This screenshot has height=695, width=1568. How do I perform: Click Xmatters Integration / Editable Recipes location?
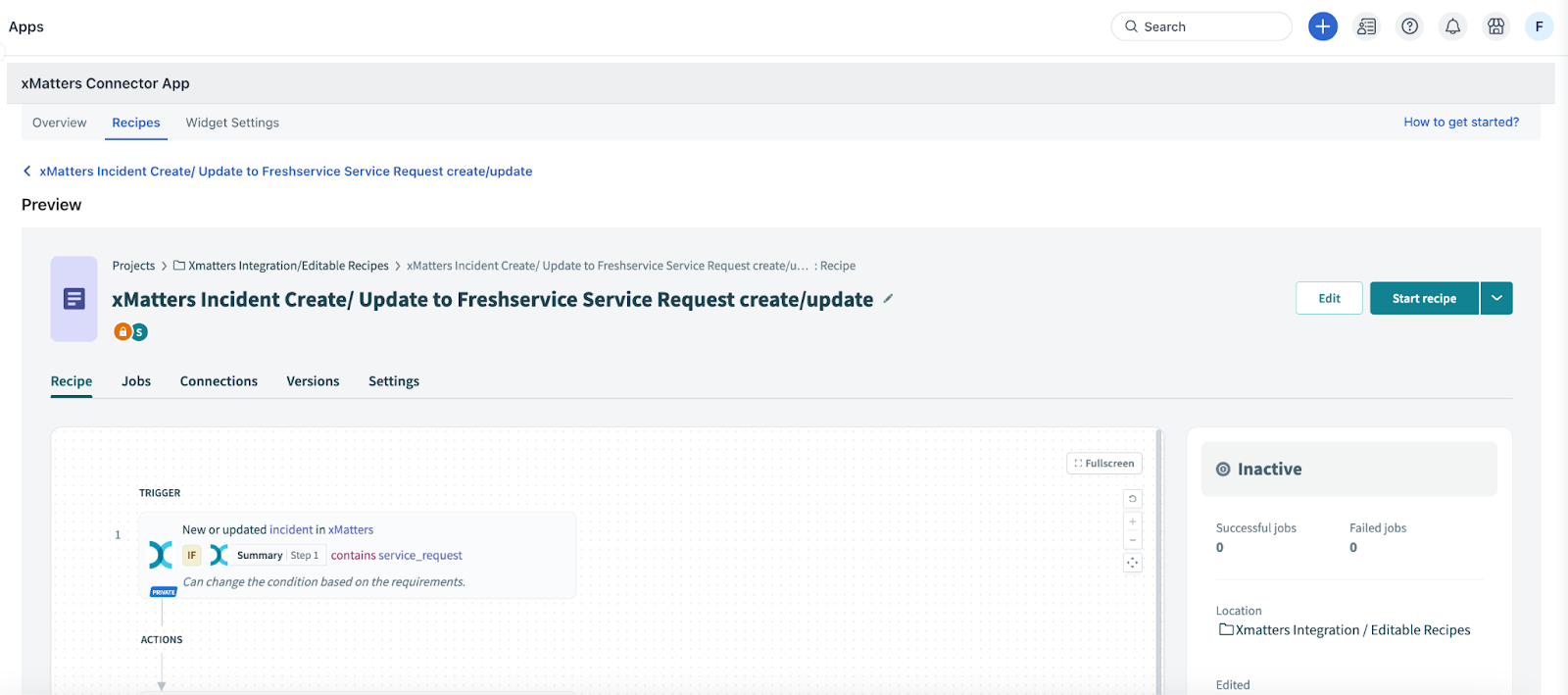tap(1352, 629)
